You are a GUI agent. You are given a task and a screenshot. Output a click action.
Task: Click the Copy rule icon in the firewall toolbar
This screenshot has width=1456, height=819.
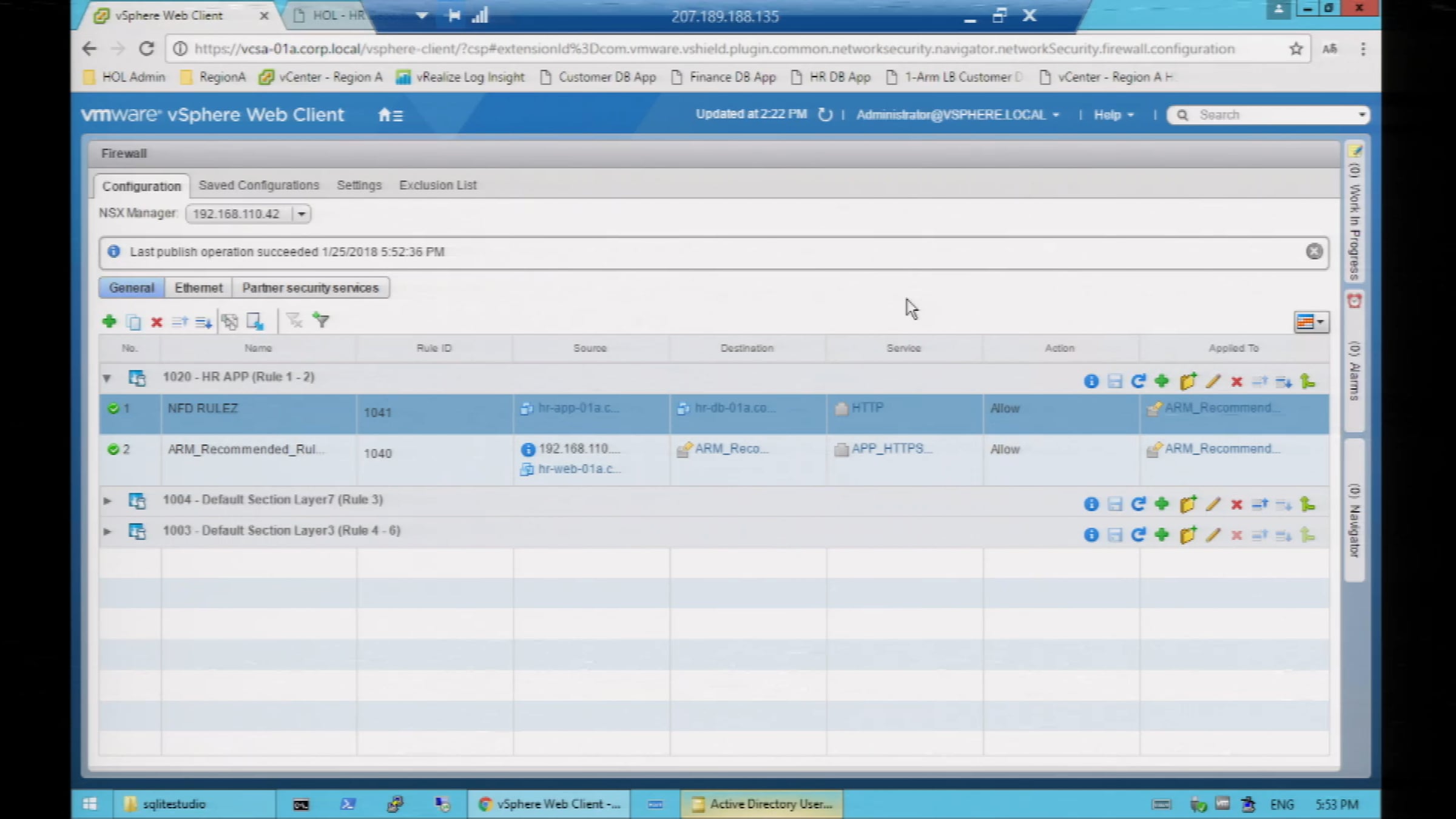[133, 322]
